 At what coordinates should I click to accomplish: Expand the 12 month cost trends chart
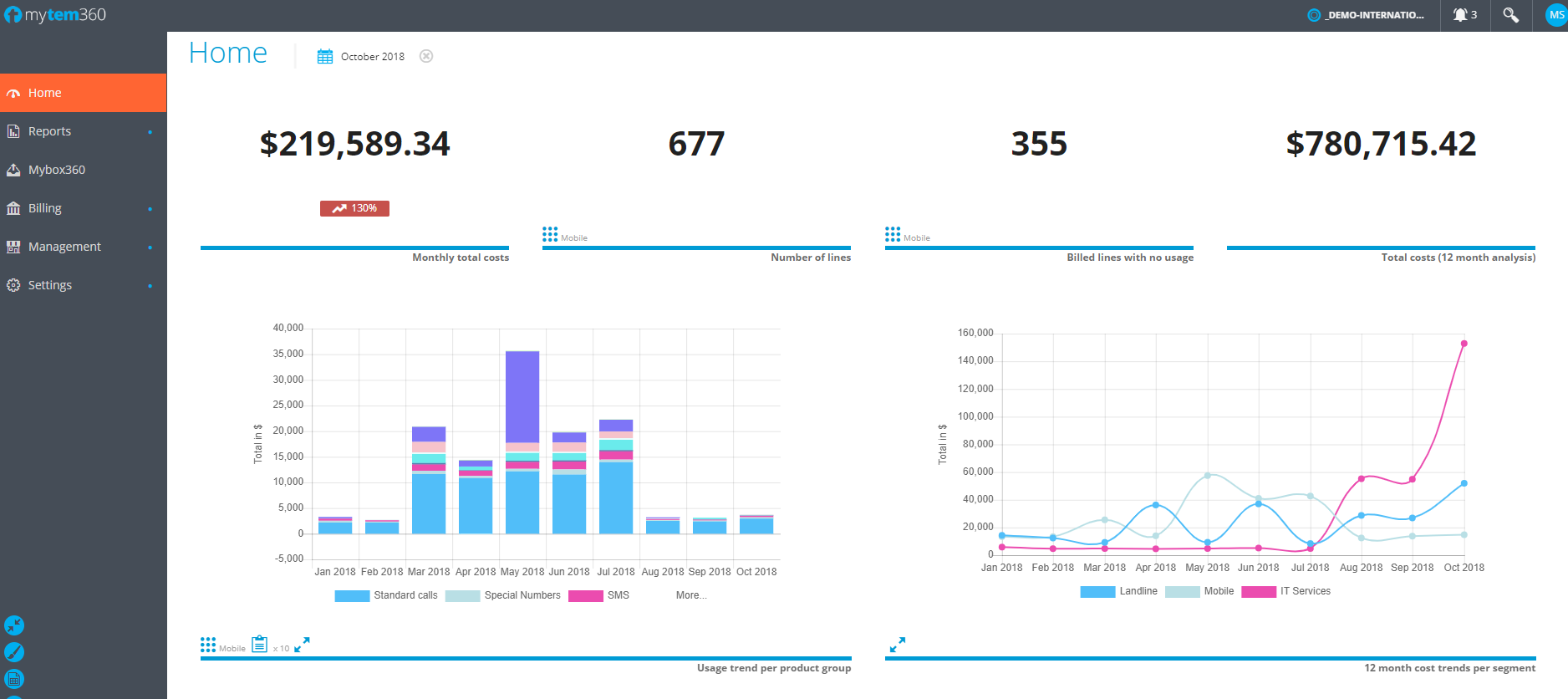click(897, 645)
